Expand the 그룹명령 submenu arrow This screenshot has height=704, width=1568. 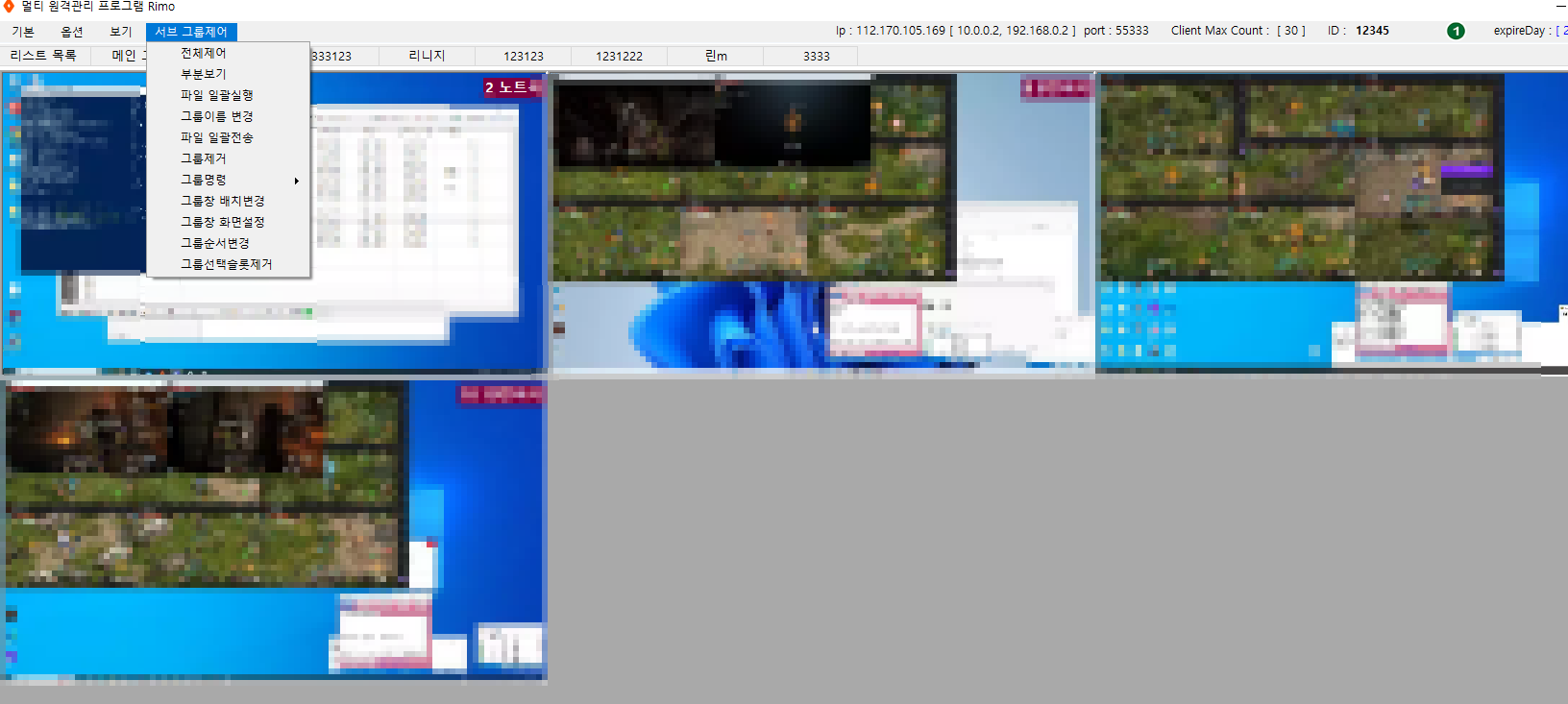pos(296,181)
